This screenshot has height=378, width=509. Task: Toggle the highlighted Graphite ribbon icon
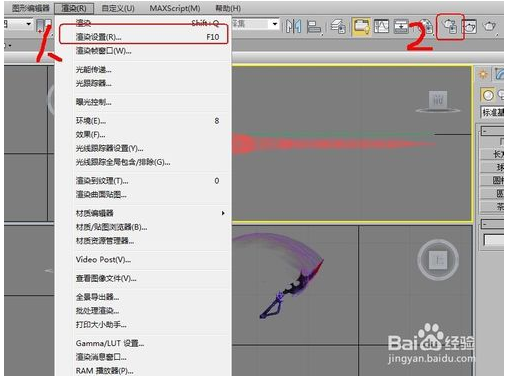coord(362,26)
